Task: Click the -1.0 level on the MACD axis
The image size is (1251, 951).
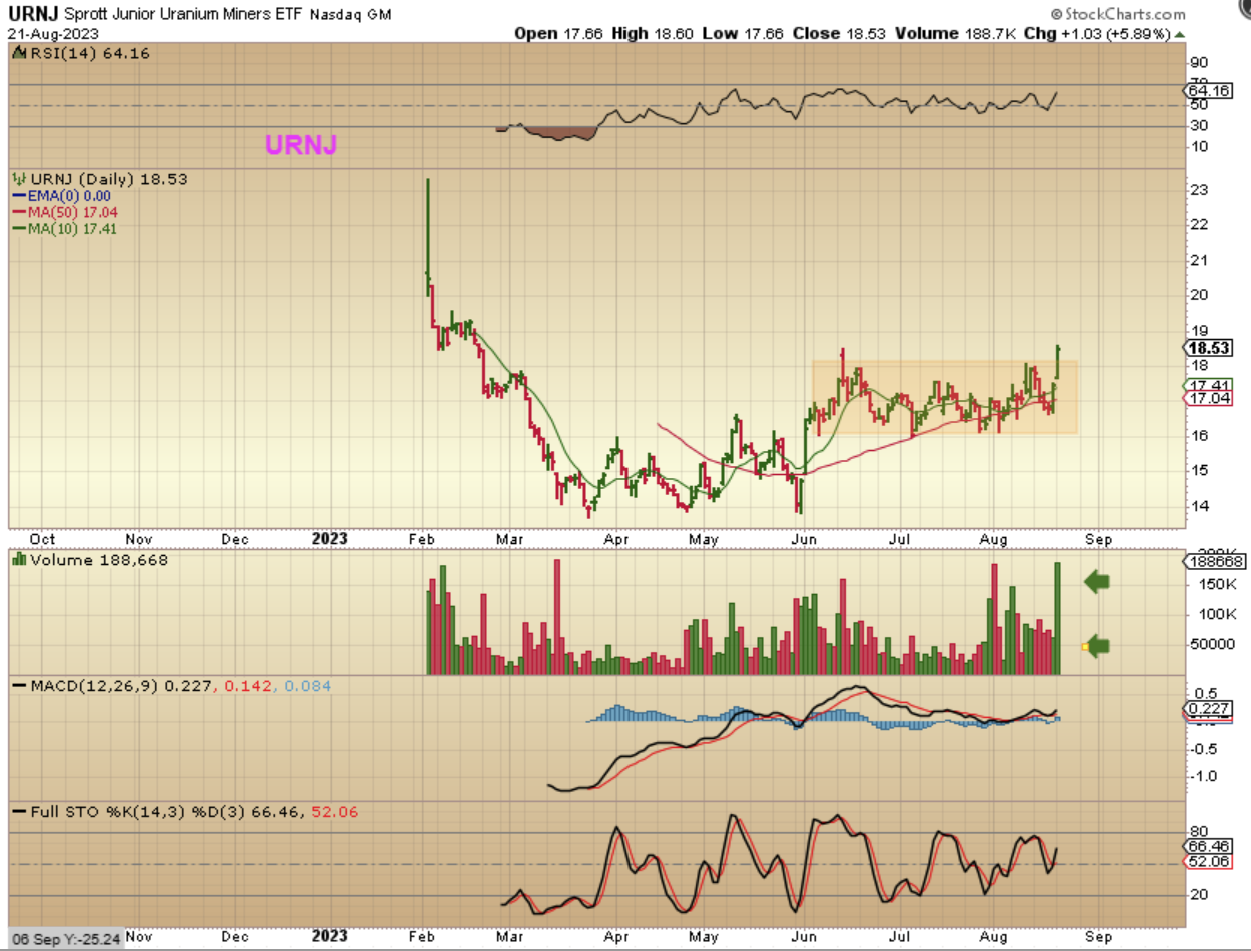Action: 1203,776
